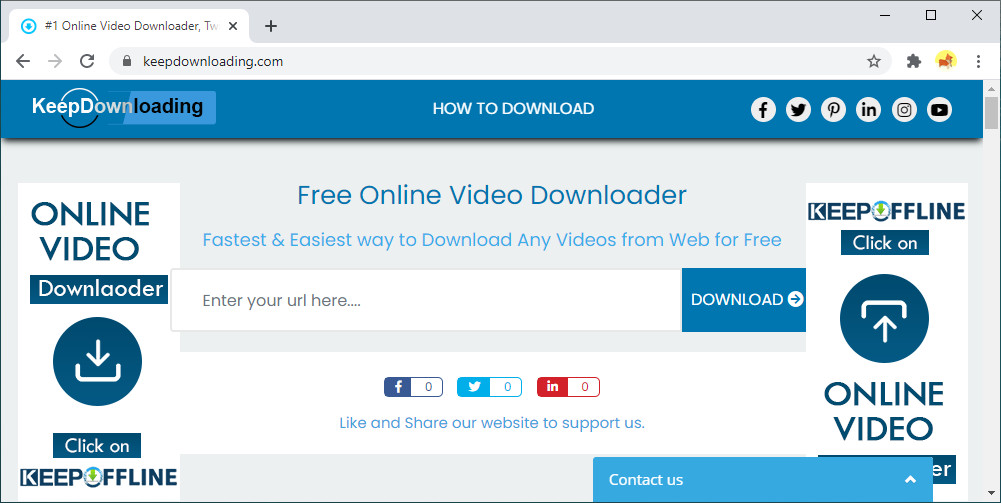Click the KEEPOFFLINE logo in left banner
Image resolution: width=1001 pixels, height=503 pixels.
(x=98, y=477)
